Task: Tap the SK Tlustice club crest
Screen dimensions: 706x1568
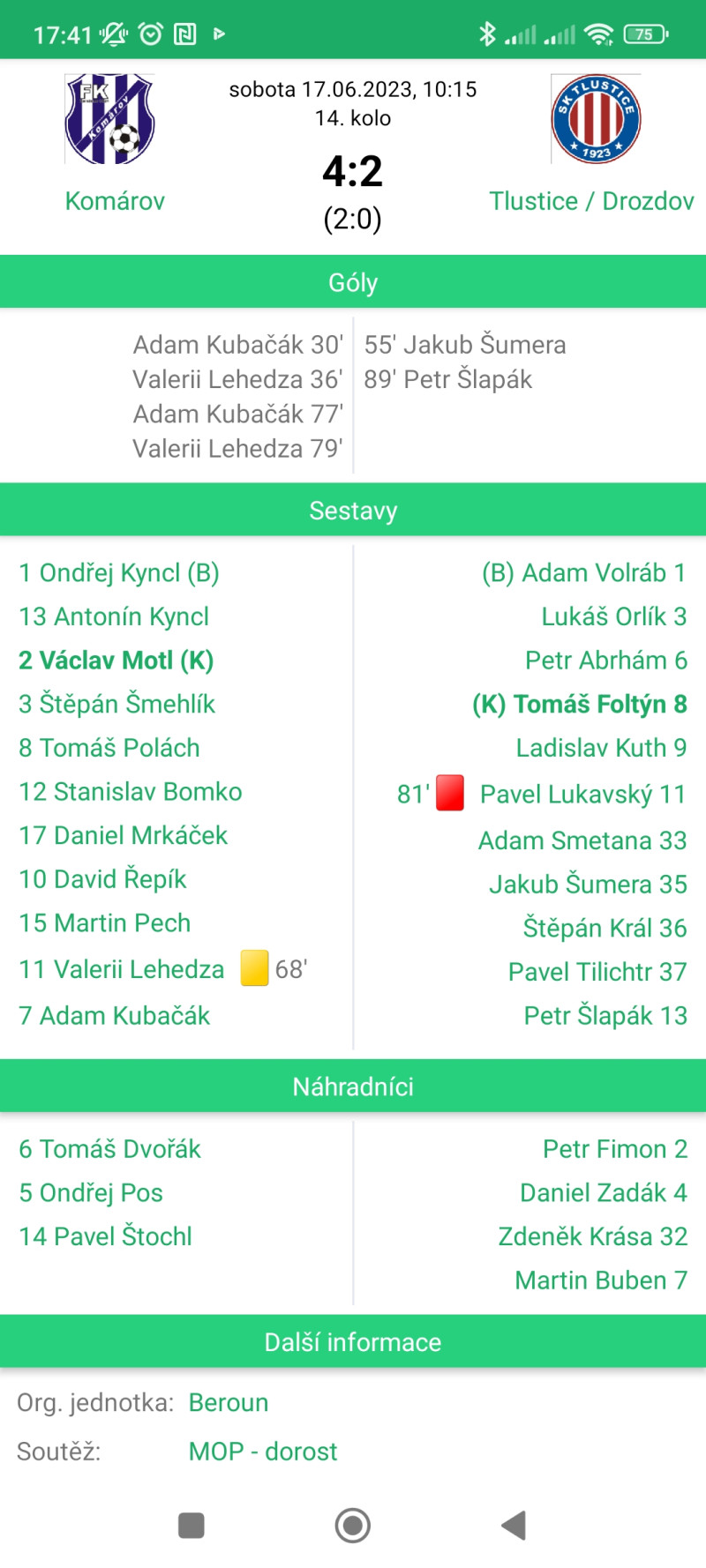Action: pos(596,119)
